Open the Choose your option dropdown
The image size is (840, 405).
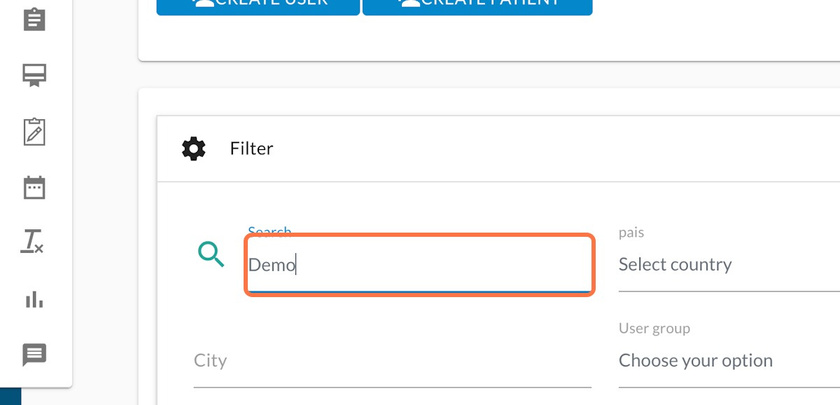coord(729,361)
